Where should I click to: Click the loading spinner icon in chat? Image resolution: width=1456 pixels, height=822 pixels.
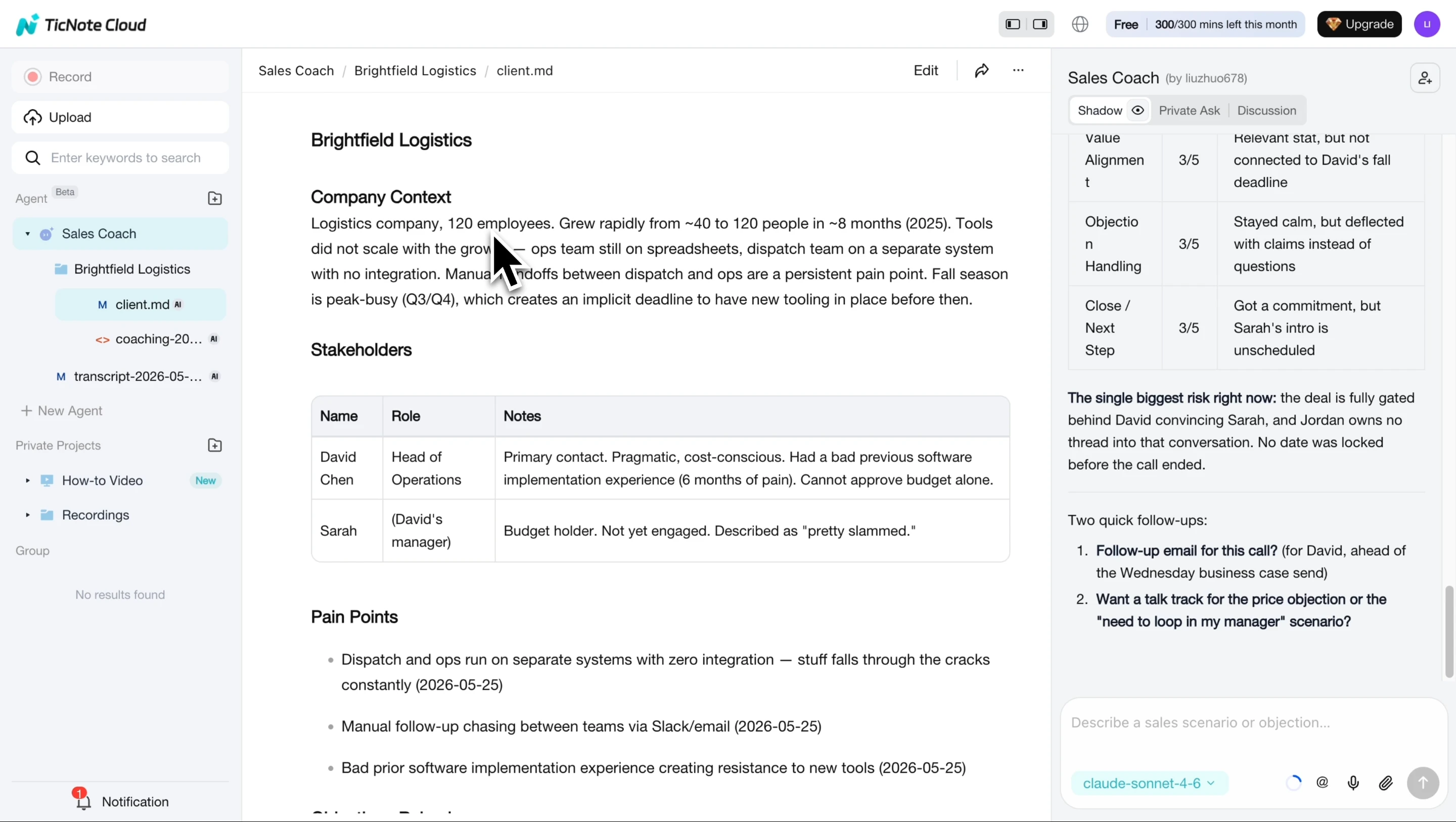coord(1293,783)
